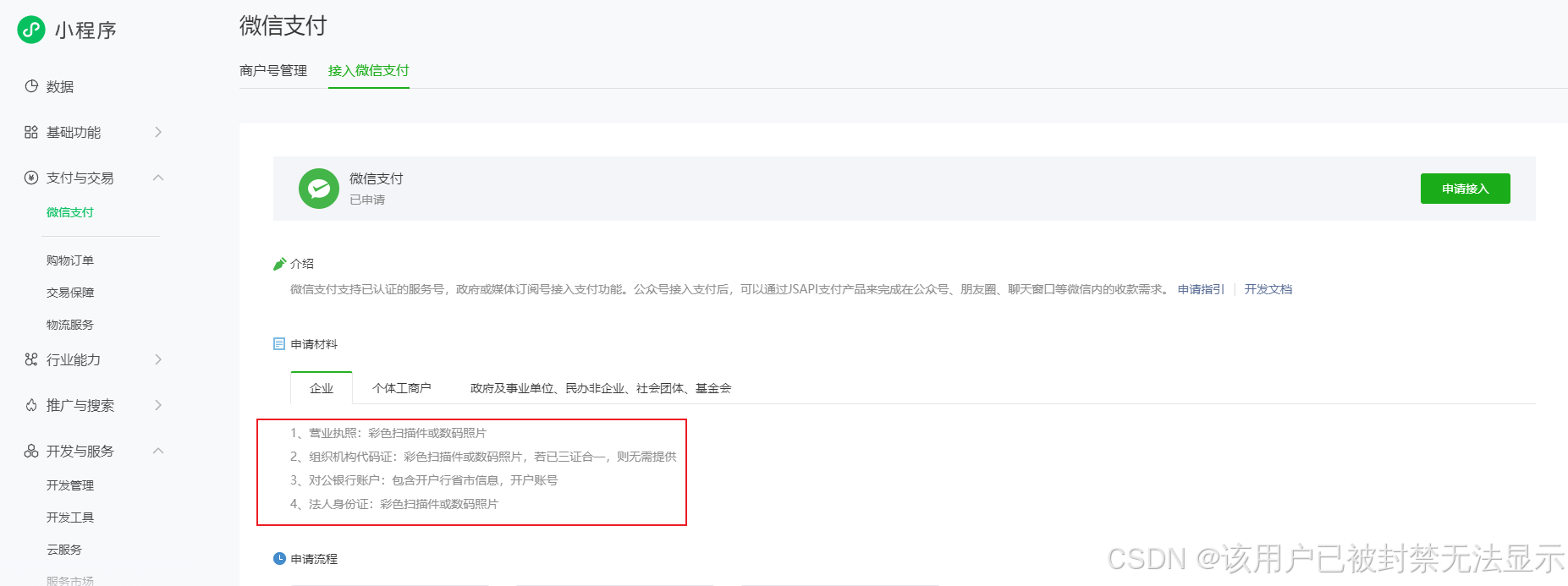Image resolution: width=1568 pixels, height=586 pixels.
Task: Click the 行业能力 menu label
Action: point(74,359)
